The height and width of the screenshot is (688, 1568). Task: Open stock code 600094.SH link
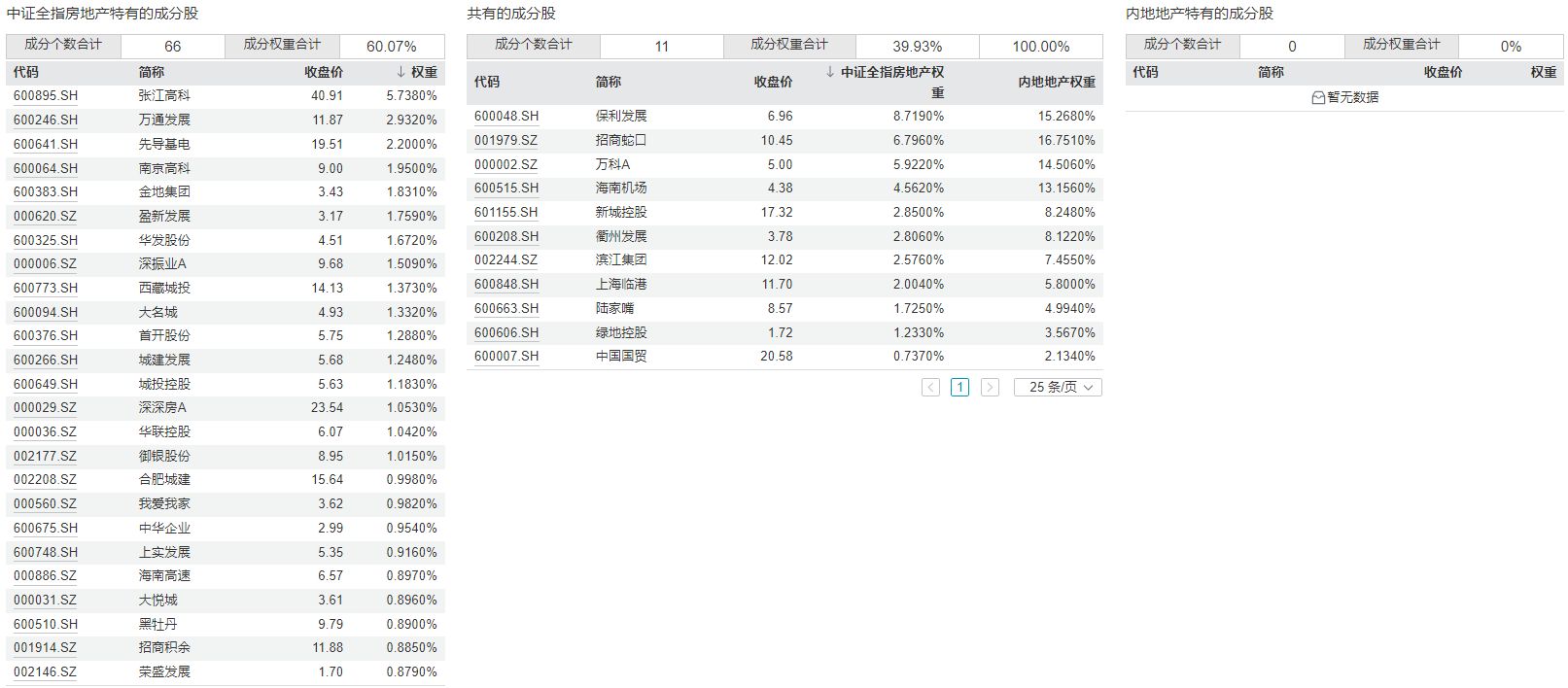point(46,312)
